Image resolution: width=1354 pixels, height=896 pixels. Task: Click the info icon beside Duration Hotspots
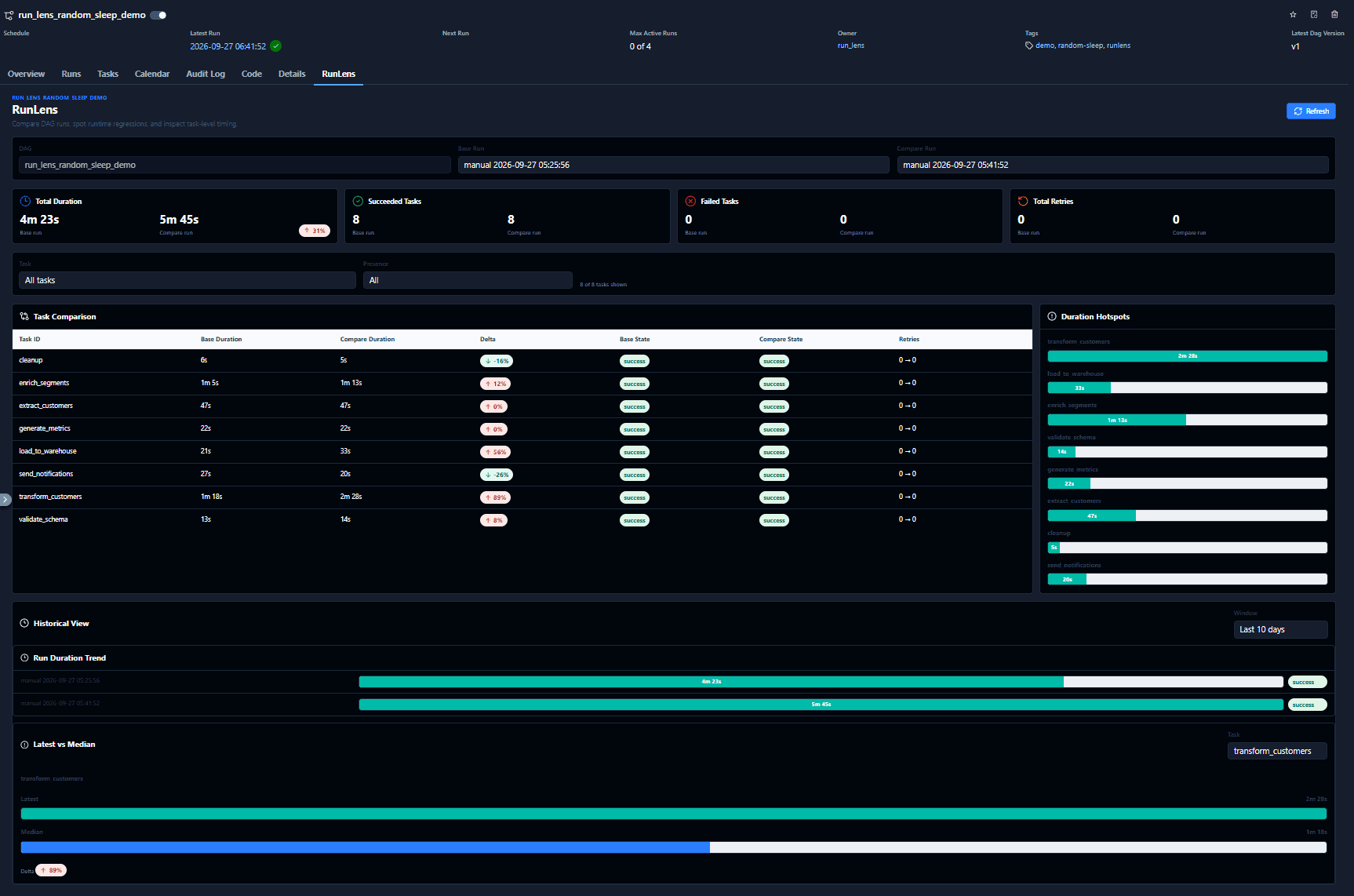click(x=1052, y=316)
